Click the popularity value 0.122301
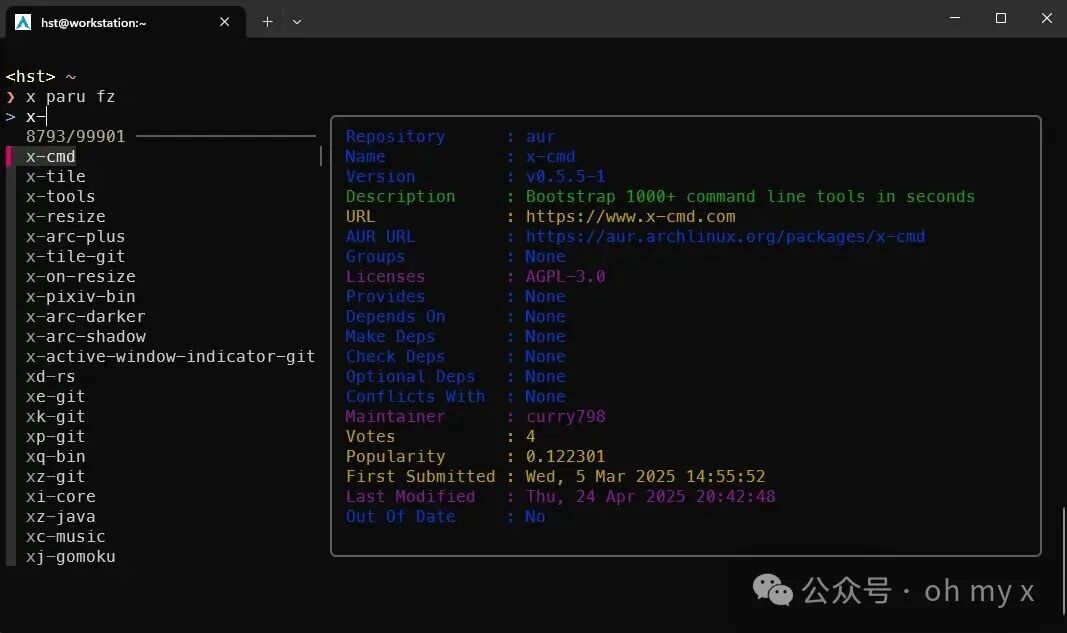The width and height of the screenshot is (1067, 633). tap(565, 456)
